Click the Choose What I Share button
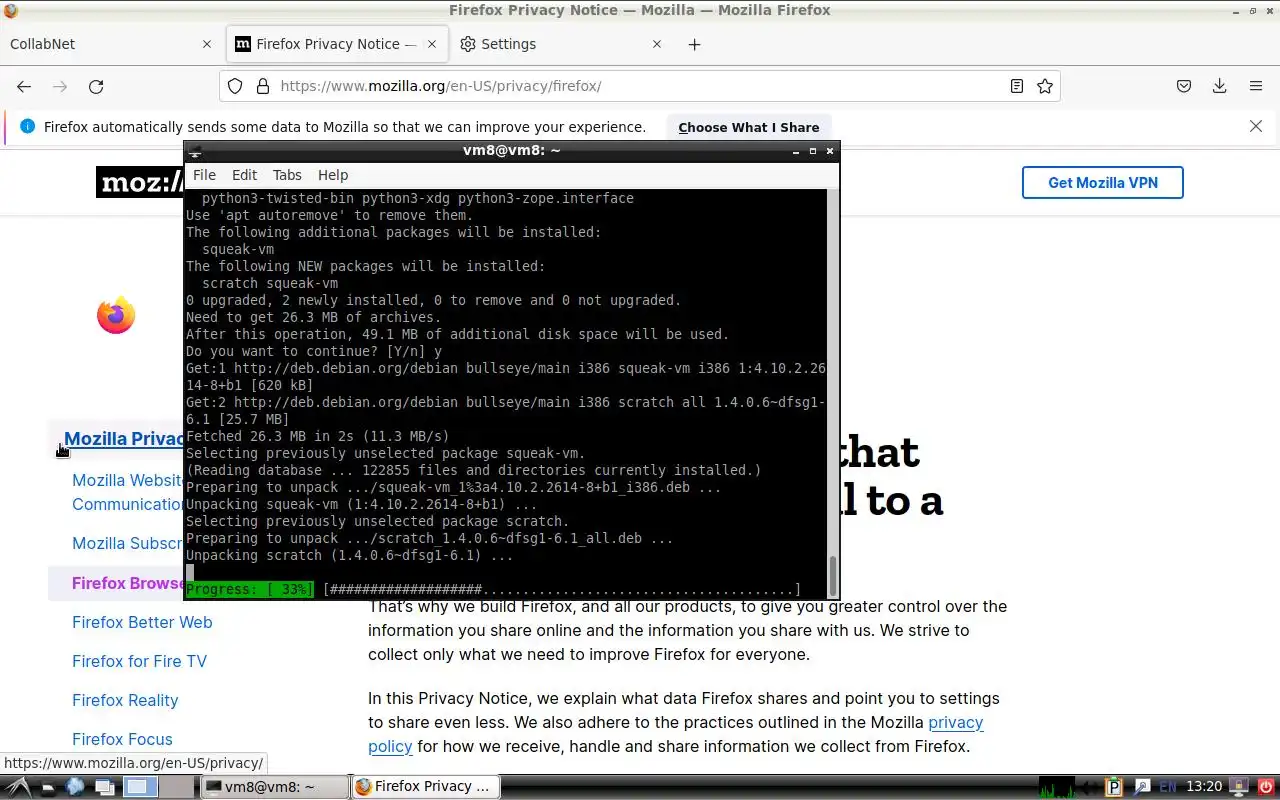Image resolution: width=1280 pixels, height=800 pixels. click(749, 127)
